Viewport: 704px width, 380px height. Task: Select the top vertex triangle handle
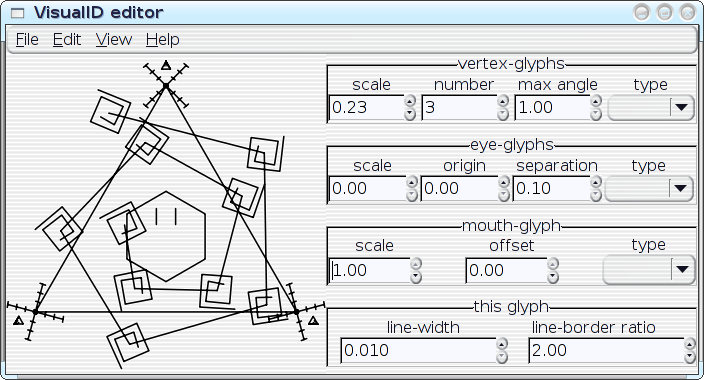click(166, 66)
